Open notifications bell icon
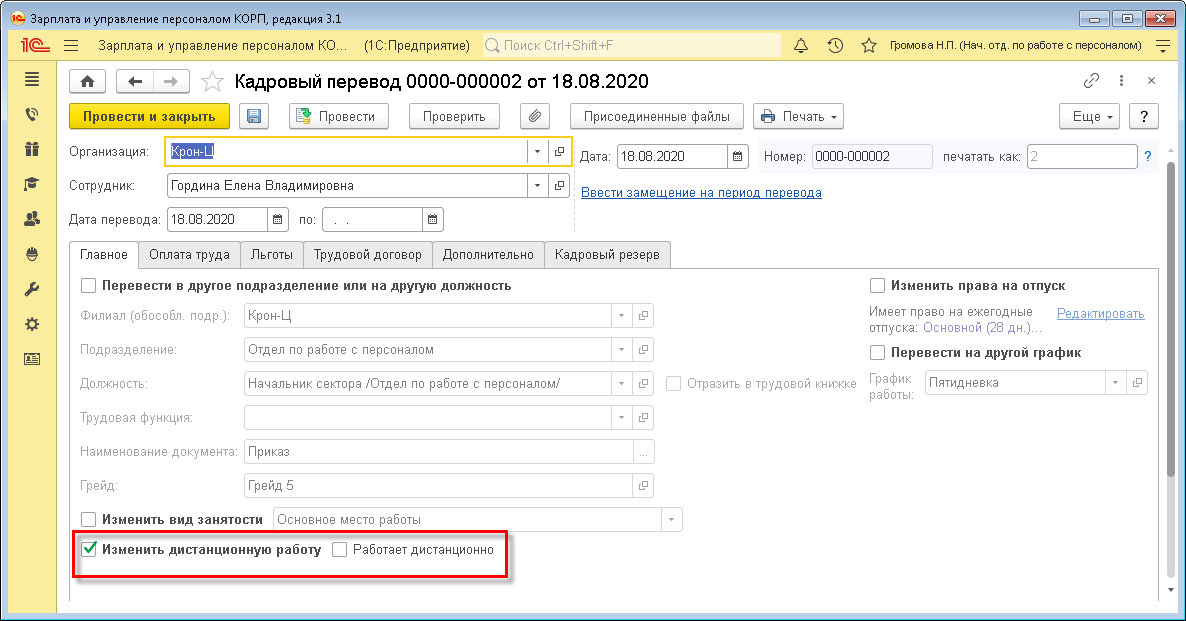 (x=800, y=45)
